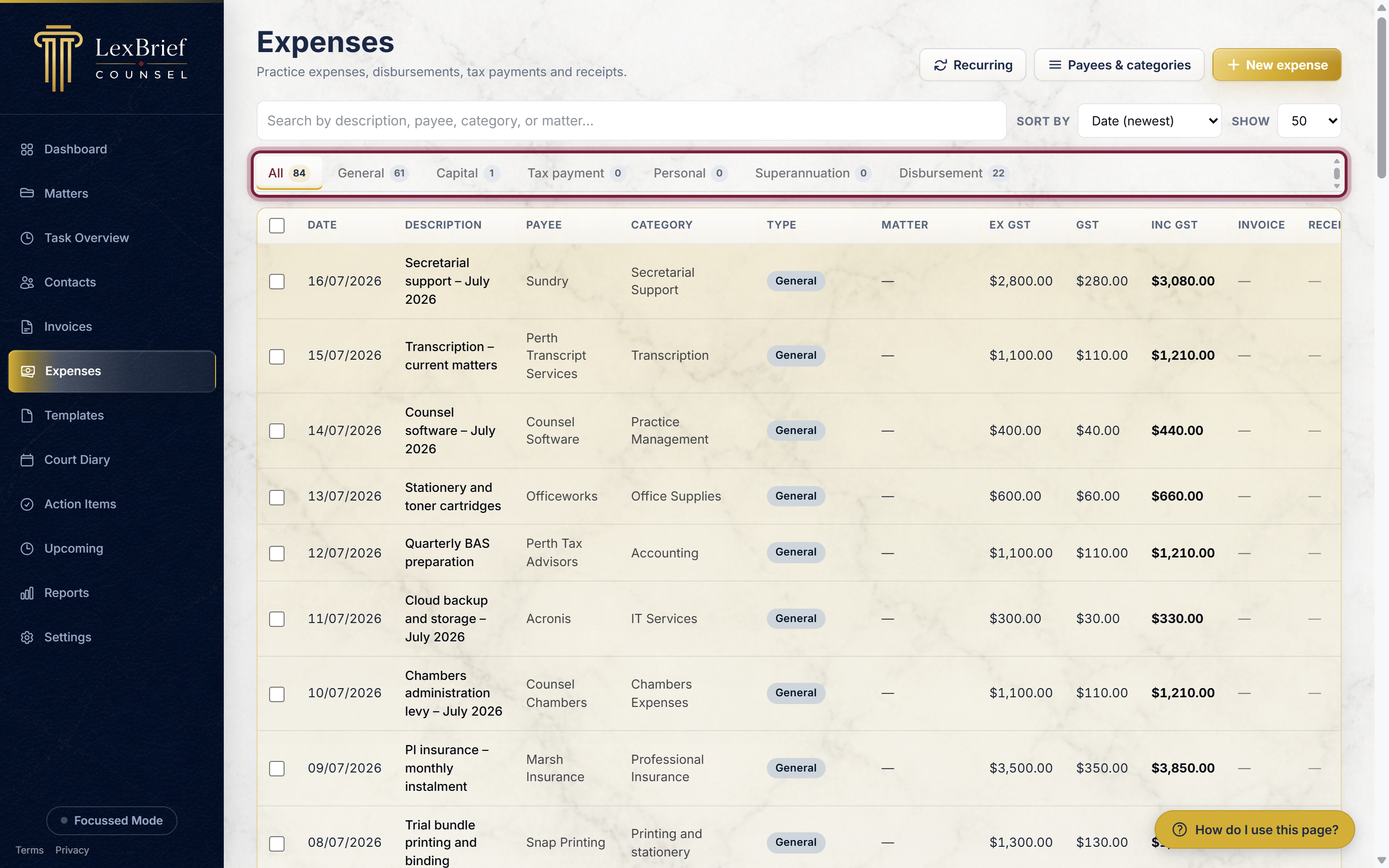Viewport: 1389px width, 868px height.
Task: Click the Contacts people icon
Action: pos(27,282)
